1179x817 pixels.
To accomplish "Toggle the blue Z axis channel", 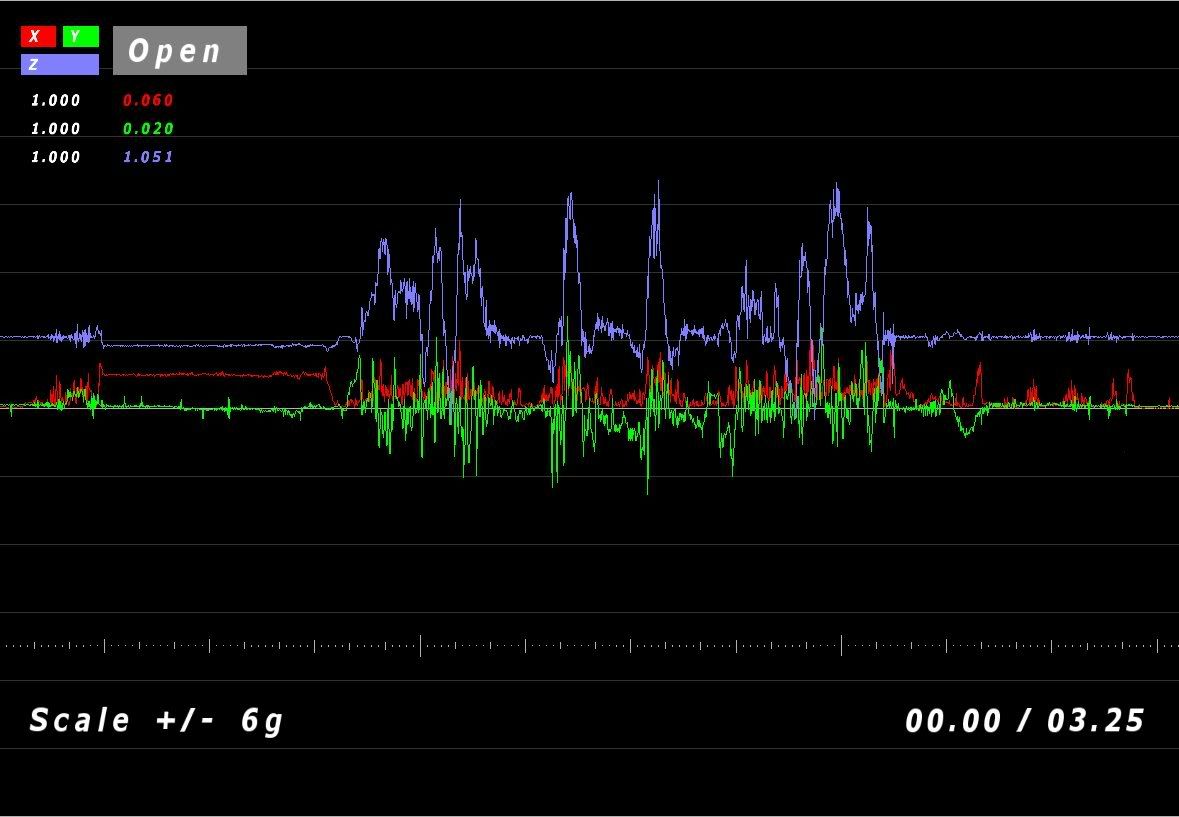I will coord(60,65).
